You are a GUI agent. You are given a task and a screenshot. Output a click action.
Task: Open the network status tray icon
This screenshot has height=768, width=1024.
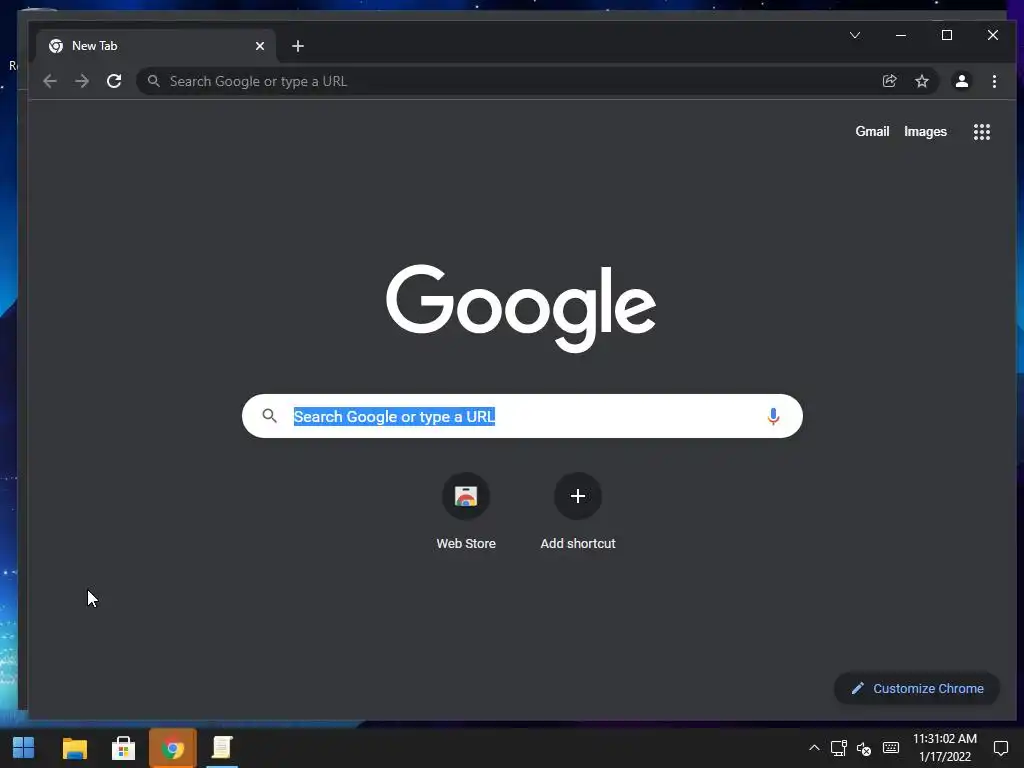pos(839,748)
